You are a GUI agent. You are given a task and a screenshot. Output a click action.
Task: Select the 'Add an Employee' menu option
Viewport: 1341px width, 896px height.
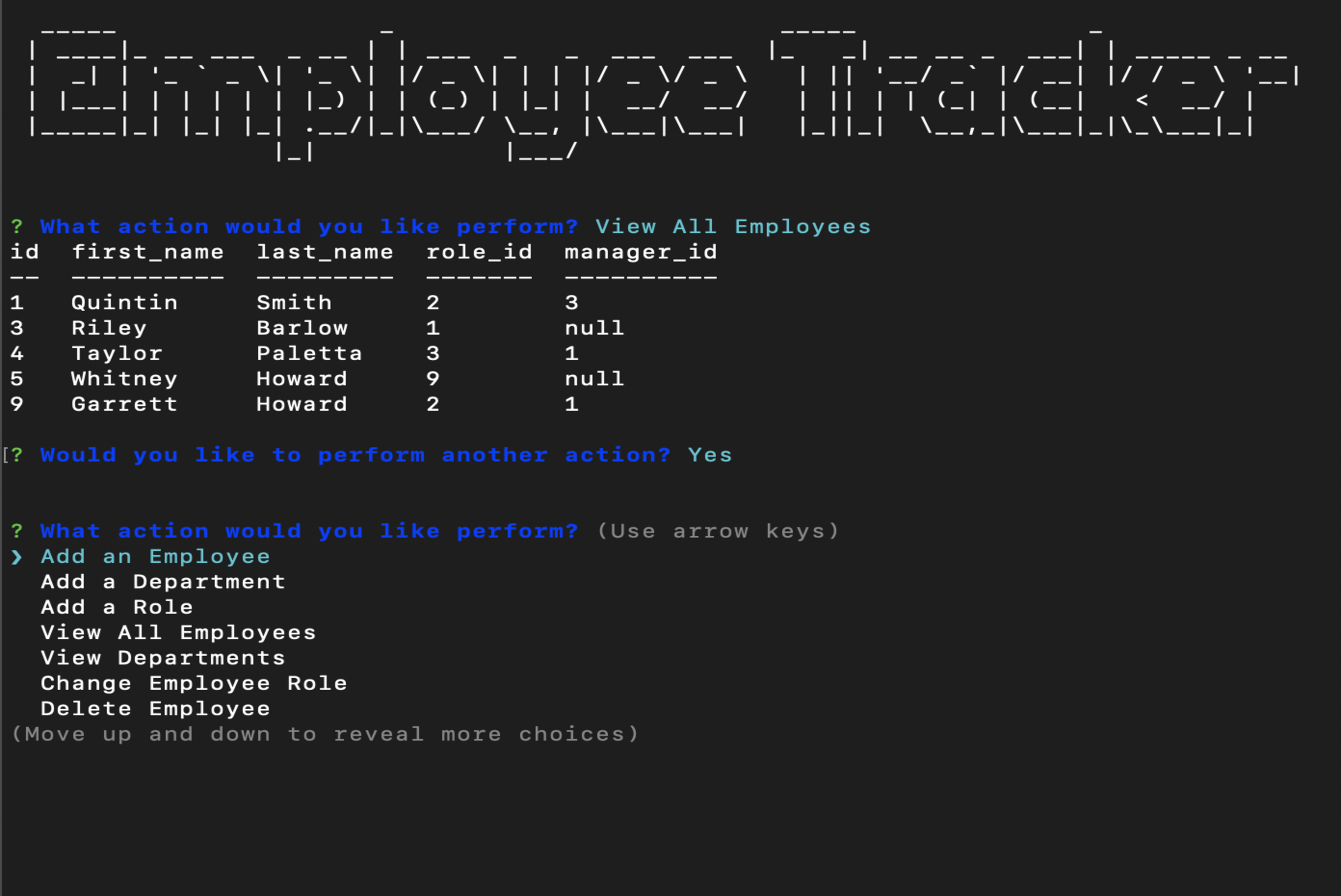coord(155,556)
